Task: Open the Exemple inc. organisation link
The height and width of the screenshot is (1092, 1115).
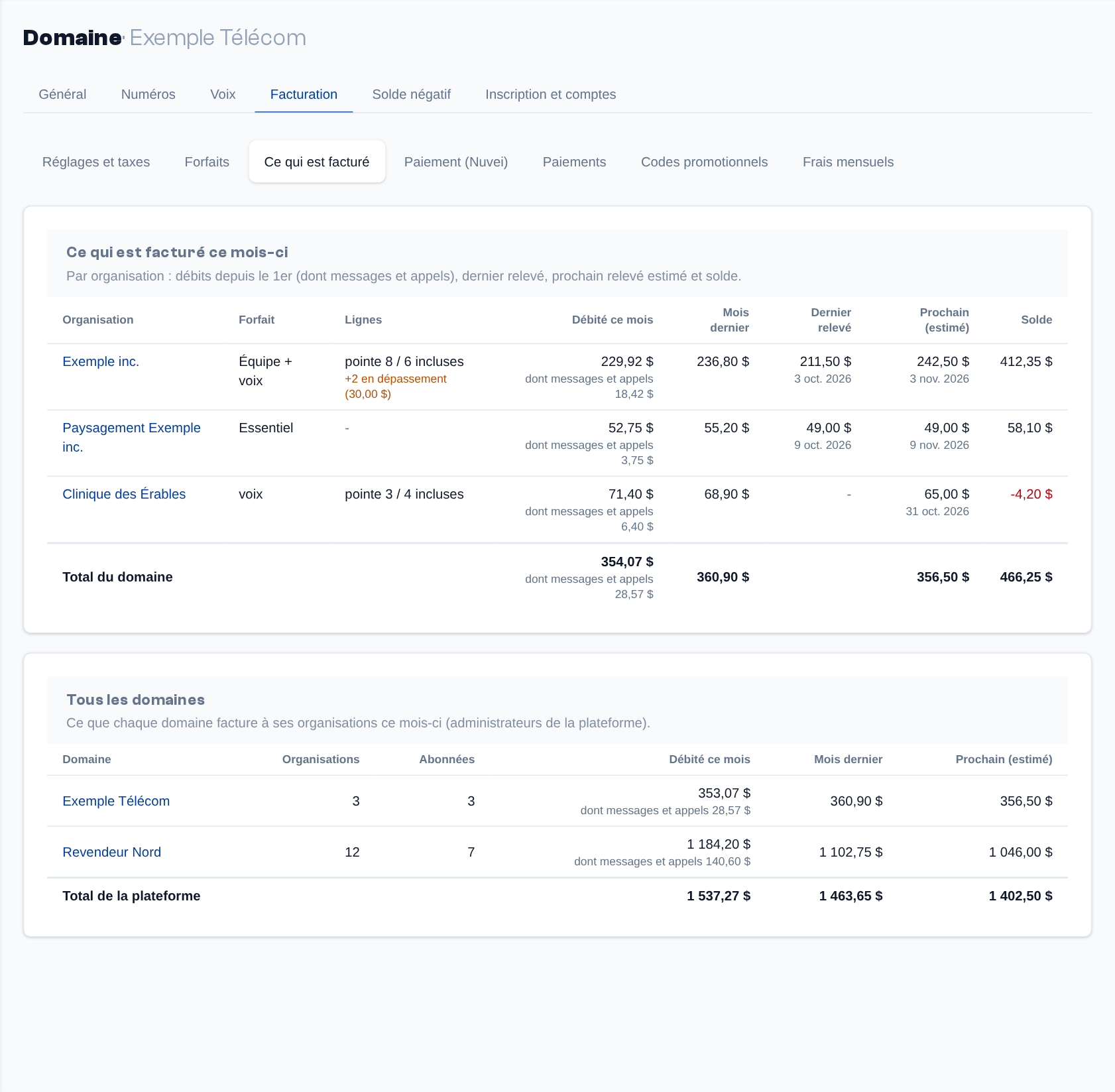Action: tap(101, 361)
